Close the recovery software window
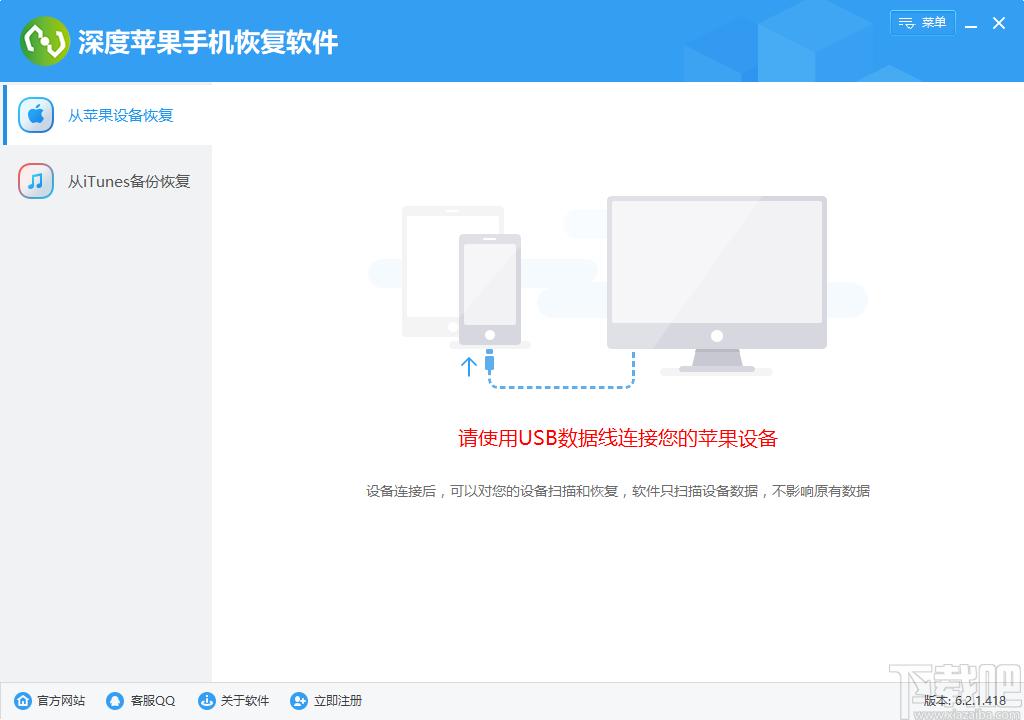 tap(999, 24)
